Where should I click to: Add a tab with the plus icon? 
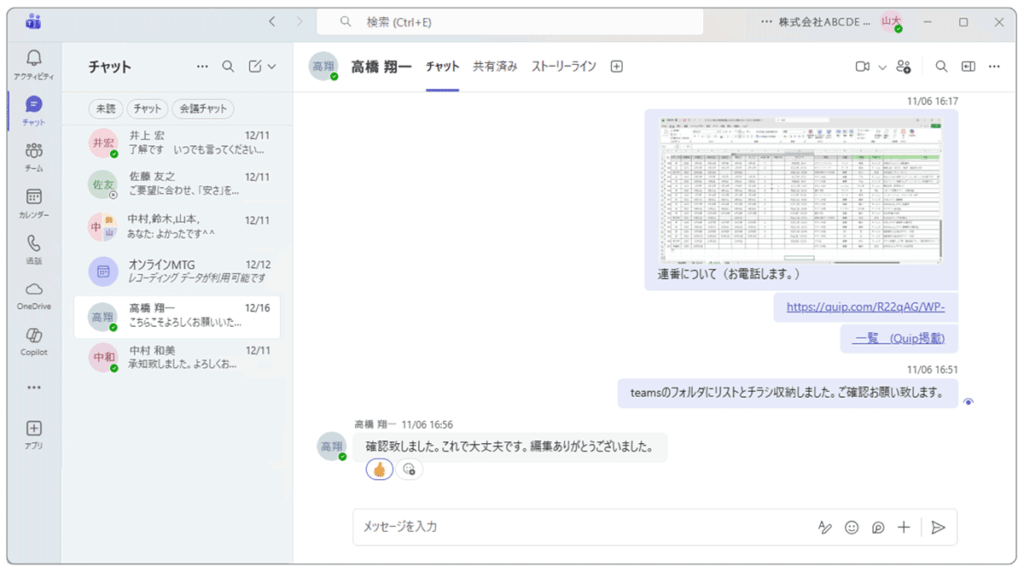pyautogui.click(x=616, y=67)
